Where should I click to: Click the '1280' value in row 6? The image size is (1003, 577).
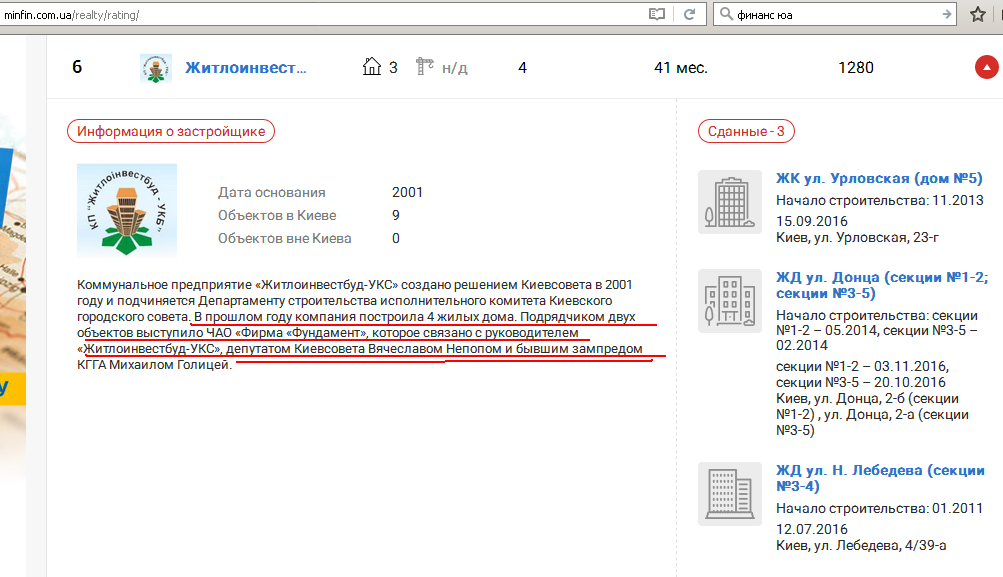click(x=856, y=67)
